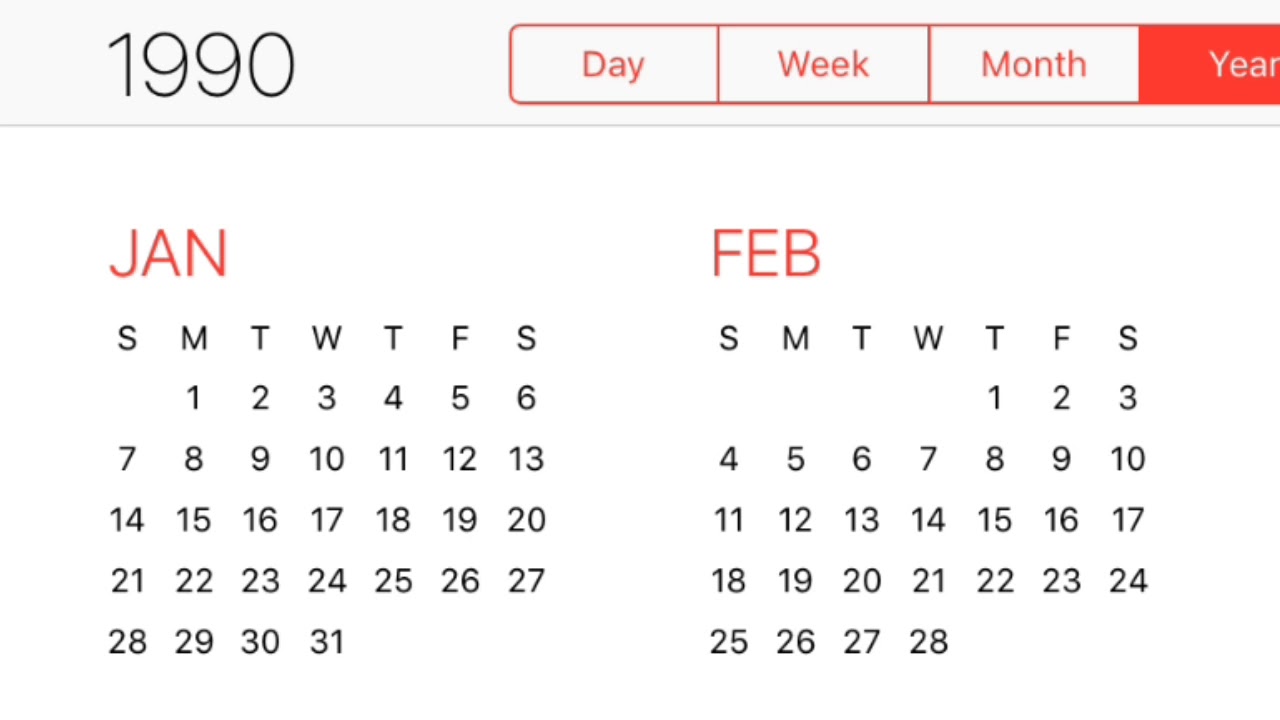Screen dimensions: 1280x720
Task: Switch to the Week view tab
Action: tap(823, 65)
